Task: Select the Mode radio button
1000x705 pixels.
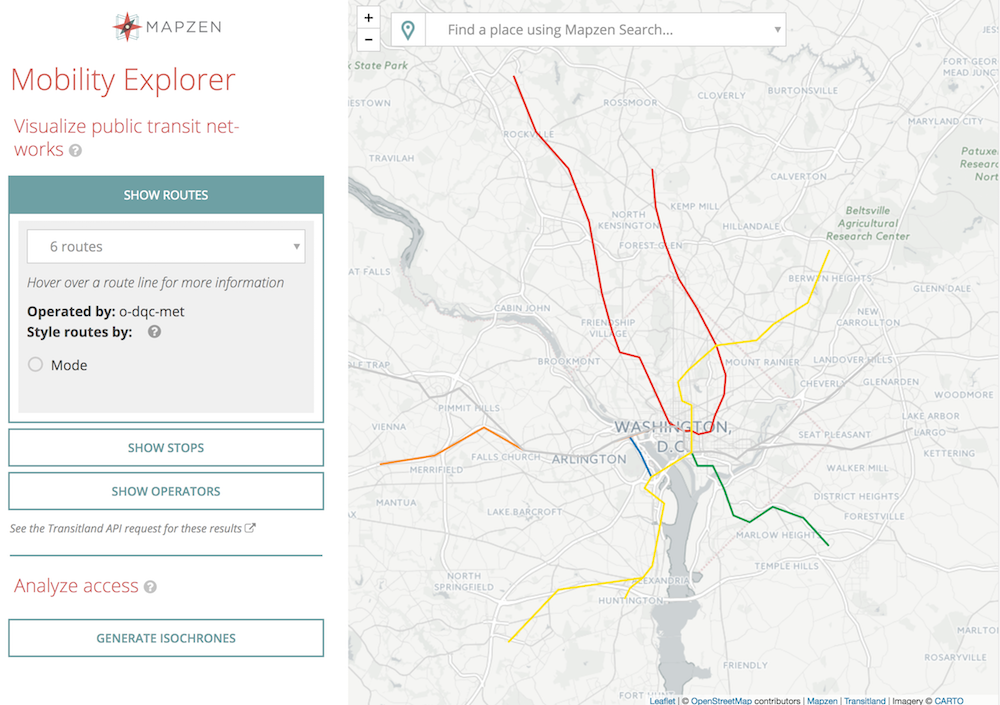Action: (36, 364)
